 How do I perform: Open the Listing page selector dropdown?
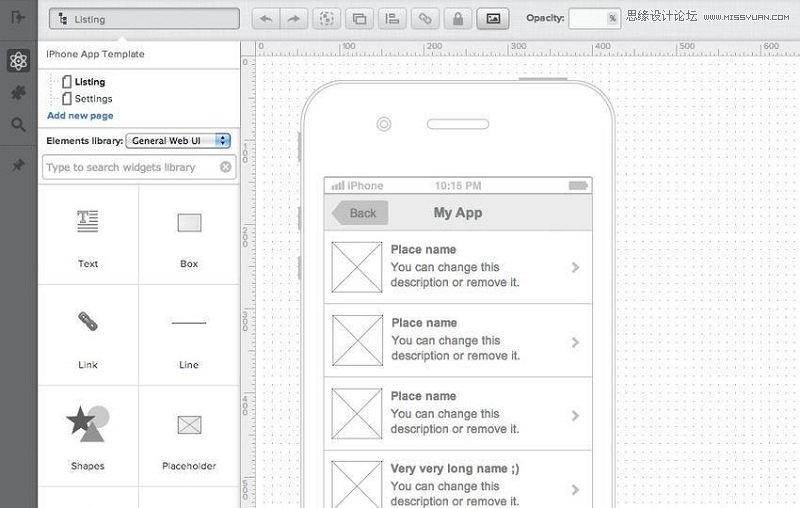click(x=144, y=19)
